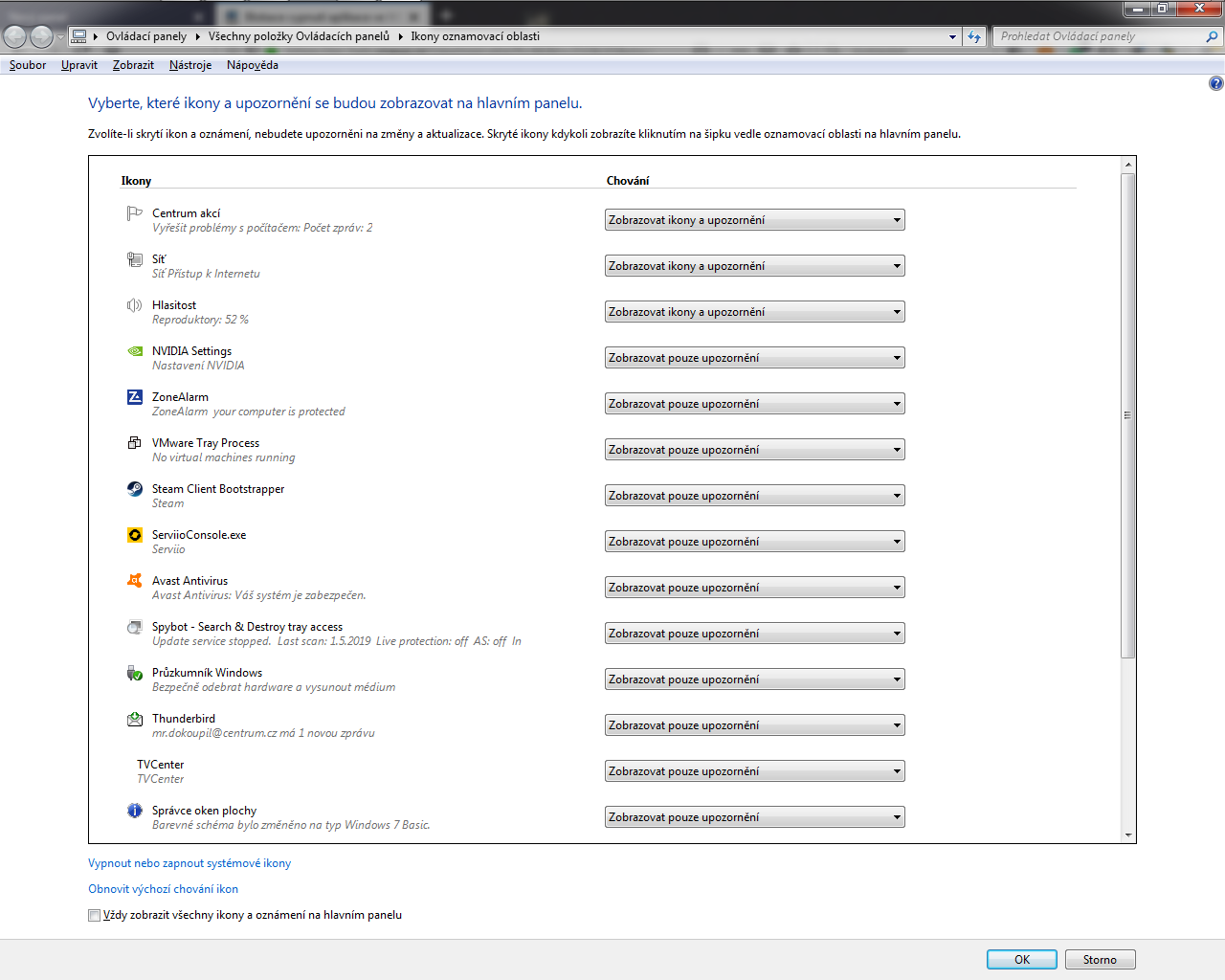Image resolution: width=1225 pixels, height=980 pixels.
Task: Open behavior dropdown for ZoneAlarm
Action: (x=755, y=404)
